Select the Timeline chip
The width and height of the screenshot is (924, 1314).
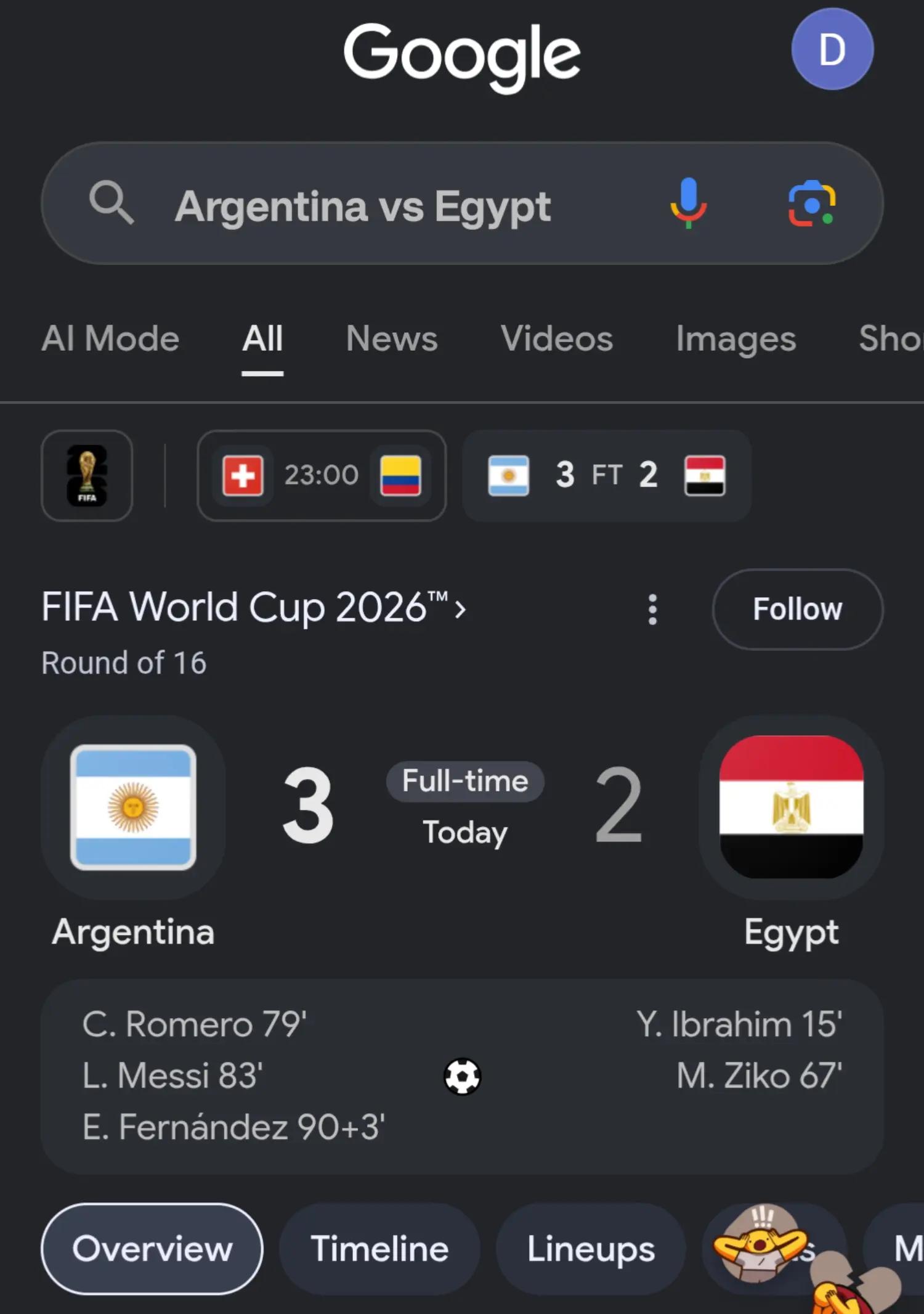pos(379,1249)
